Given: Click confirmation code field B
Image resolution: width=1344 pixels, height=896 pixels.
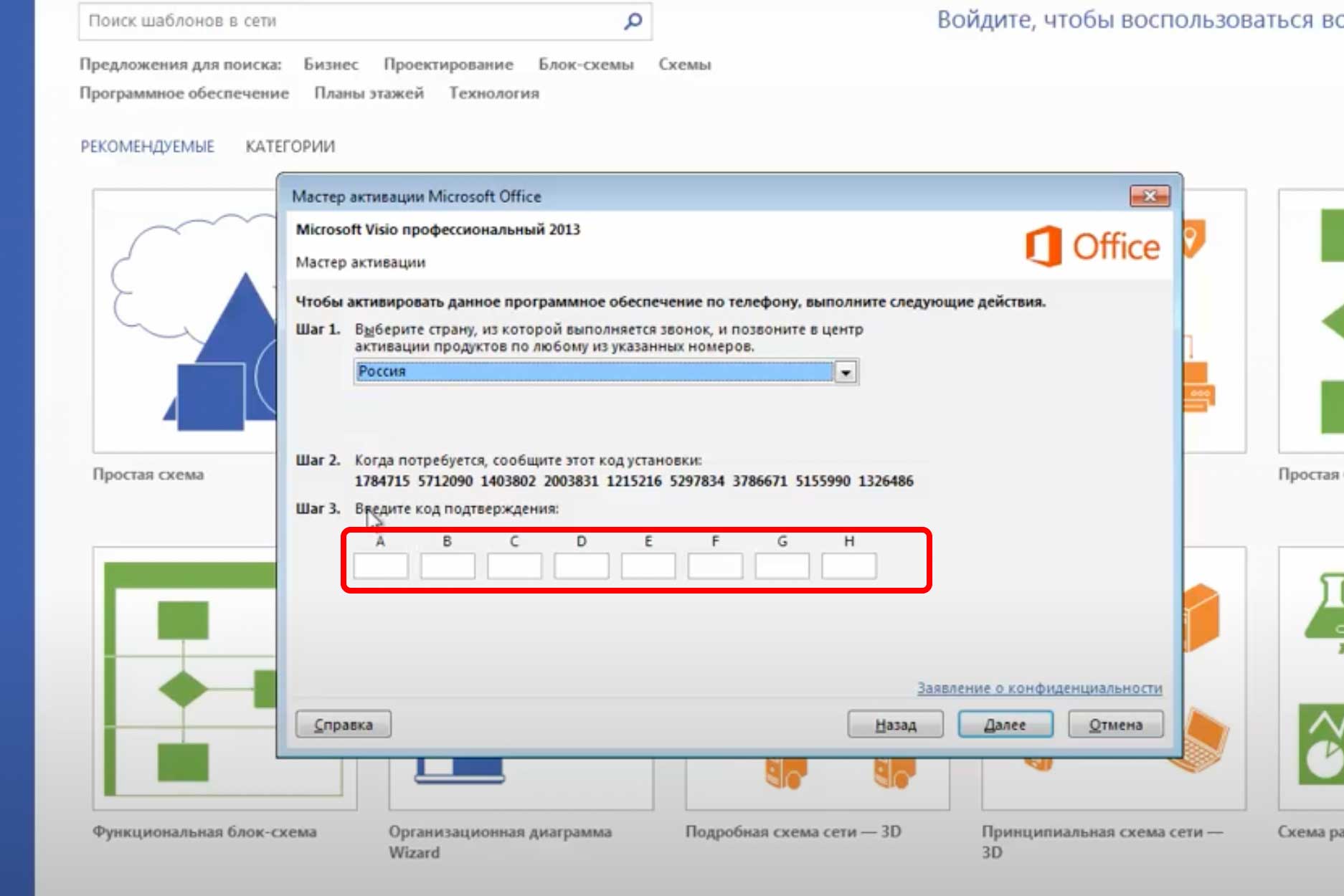Looking at the screenshot, I should [448, 566].
